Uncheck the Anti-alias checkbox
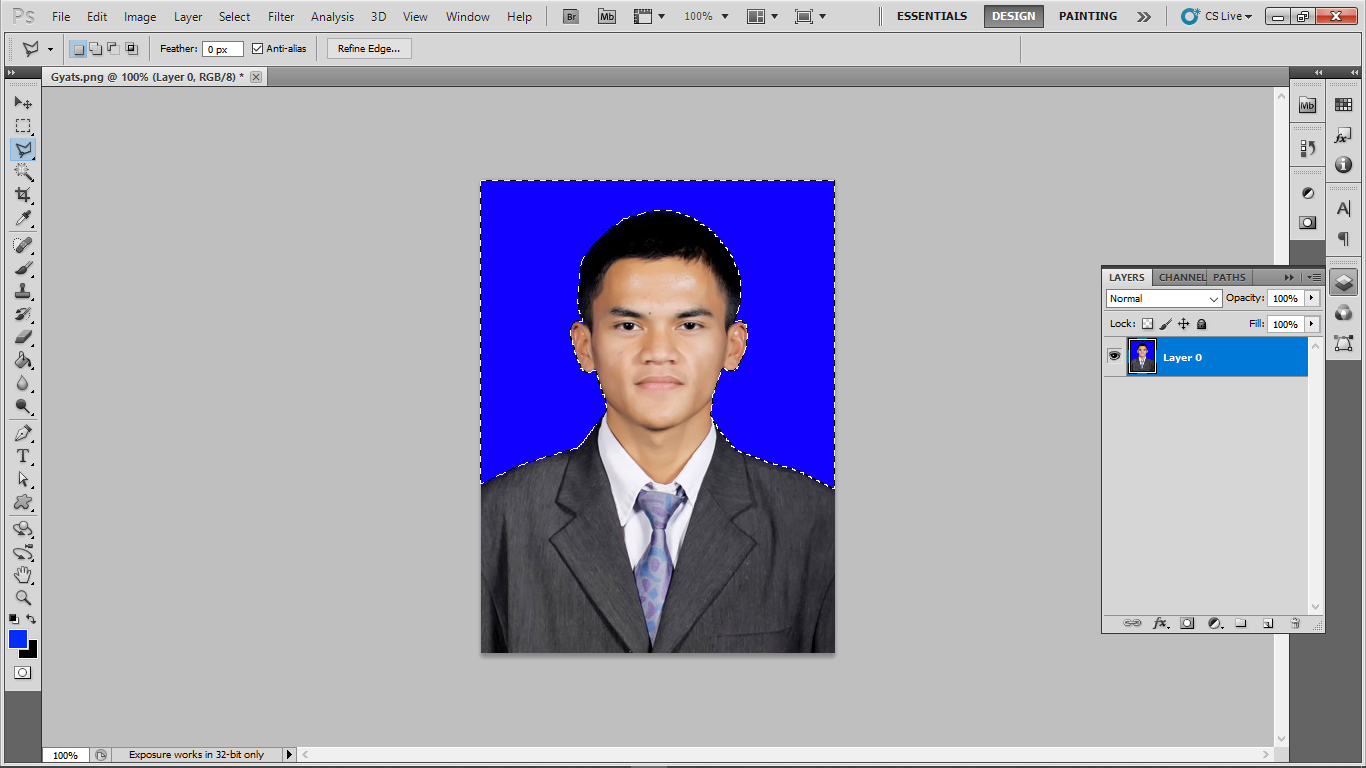Screen dimensions: 1366x768 click(258, 48)
